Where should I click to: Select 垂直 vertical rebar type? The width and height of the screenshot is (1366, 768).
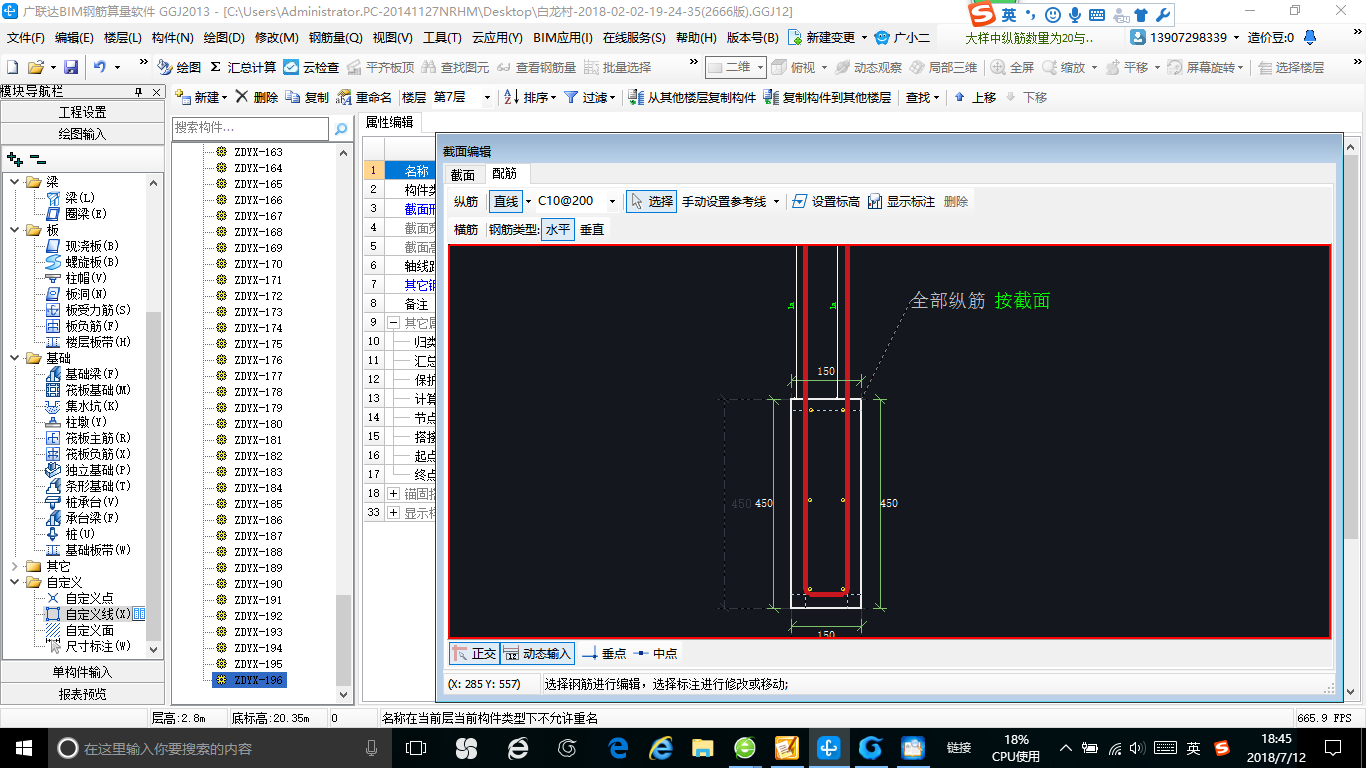tap(592, 229)
